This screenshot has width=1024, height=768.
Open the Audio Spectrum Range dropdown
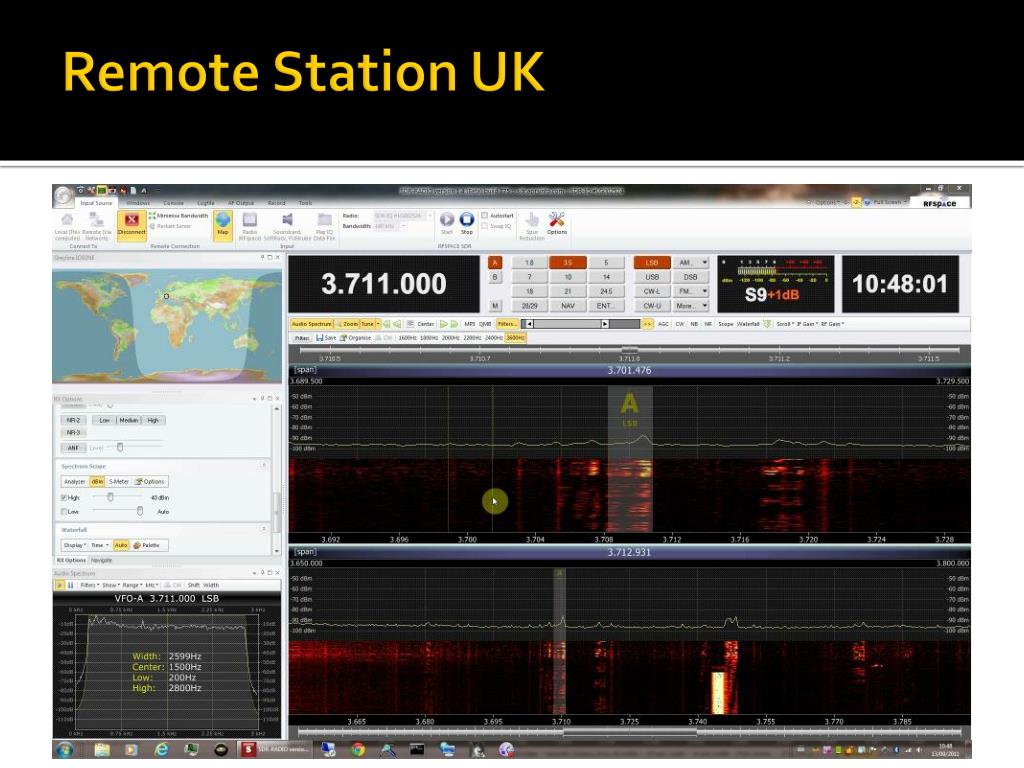pos(131,585)
